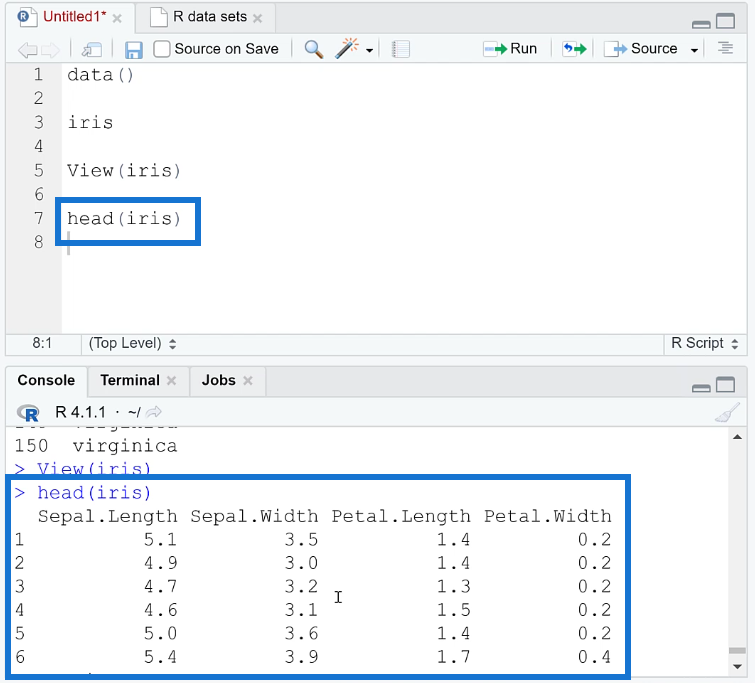The image size is (755, 683).
Task: Re-run the previous code region icon
Action: pos(574,49)
